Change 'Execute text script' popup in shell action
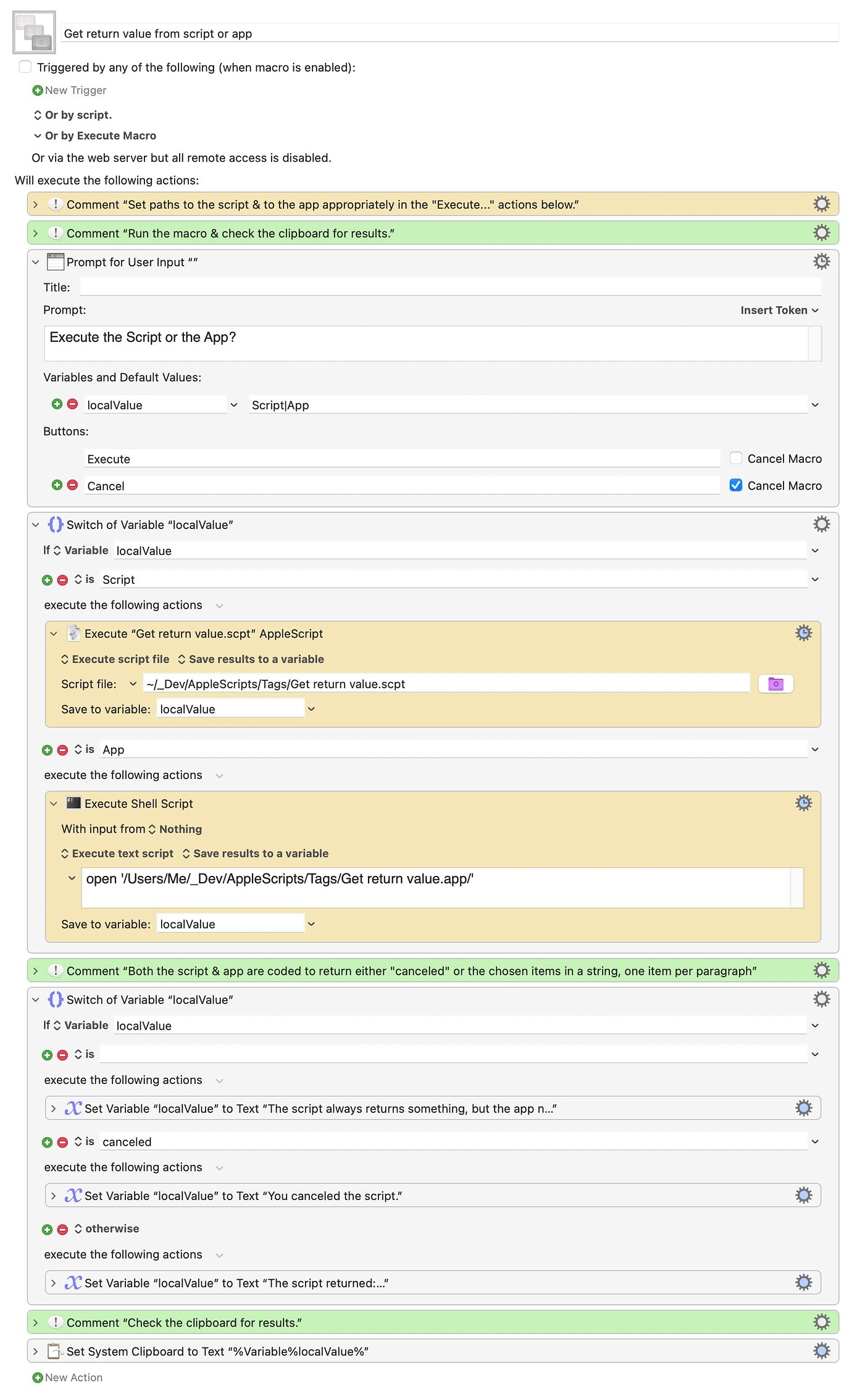852x1400 pixels. [117, 854]
